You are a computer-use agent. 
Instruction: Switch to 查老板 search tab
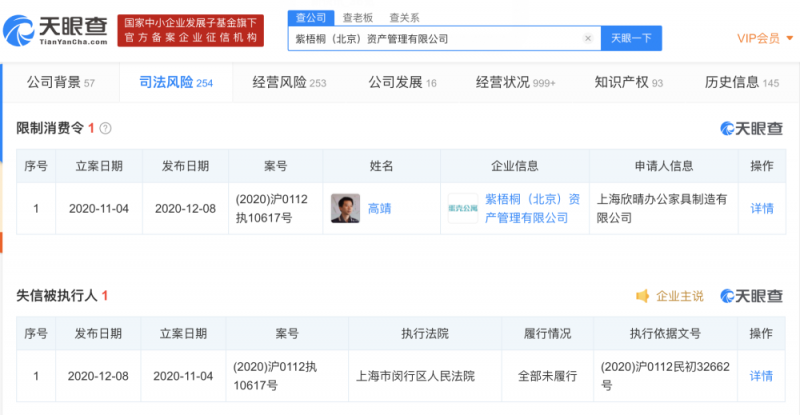(357, 17)
